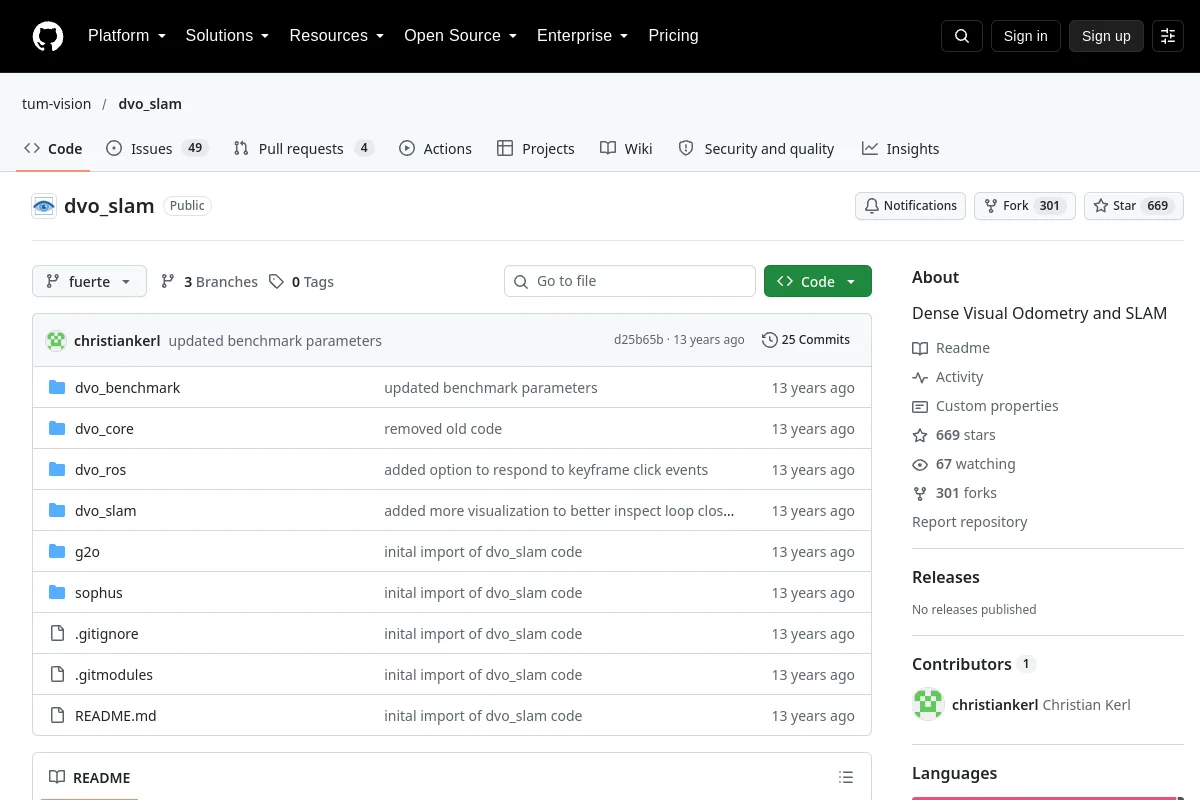Open the christiankerl author name in commit row
The image size is (1200, 800).
point(117,340)
